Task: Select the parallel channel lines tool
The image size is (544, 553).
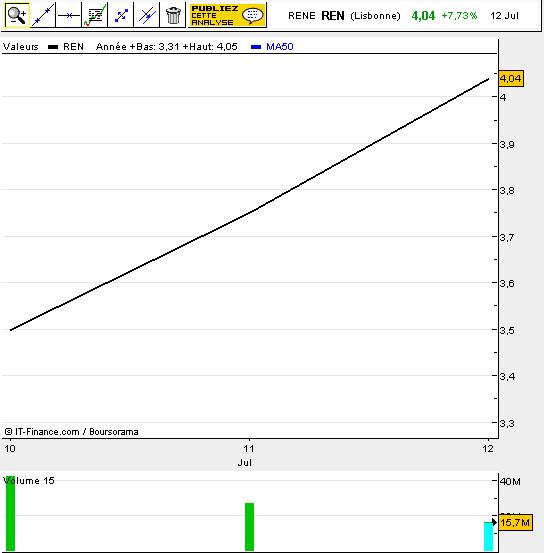Action: (x=147, y=15)
